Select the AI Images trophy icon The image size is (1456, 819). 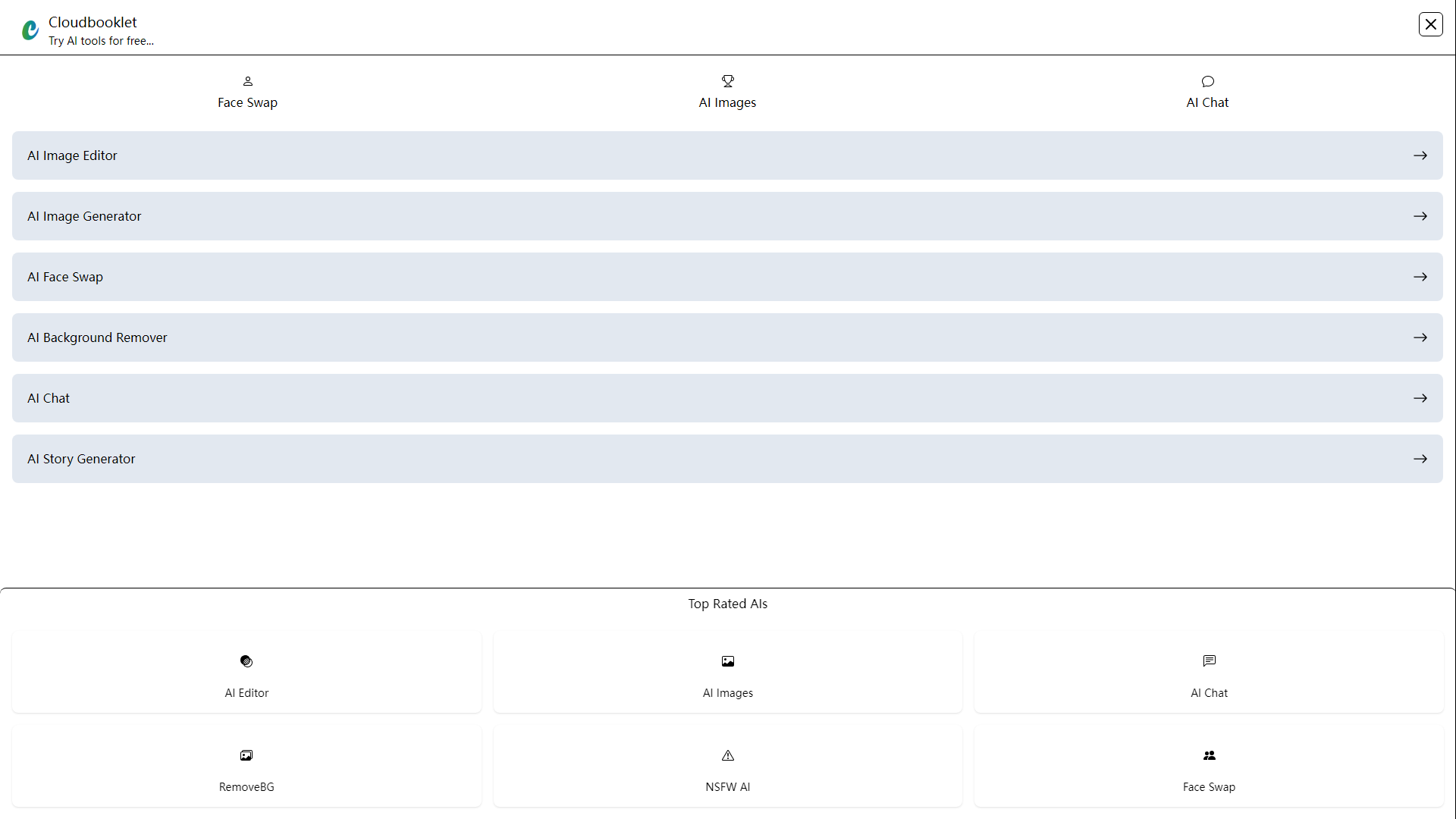point(727,81)
